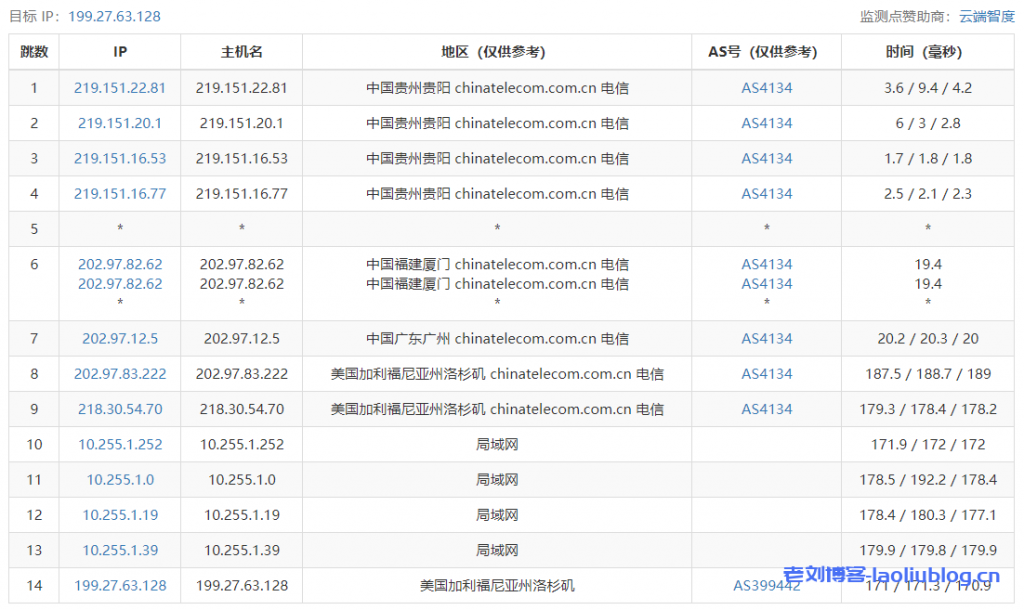Click the 主机名 column header
Image resolution: width=1024 pixels, height=610 pixels.
(241, 52)
